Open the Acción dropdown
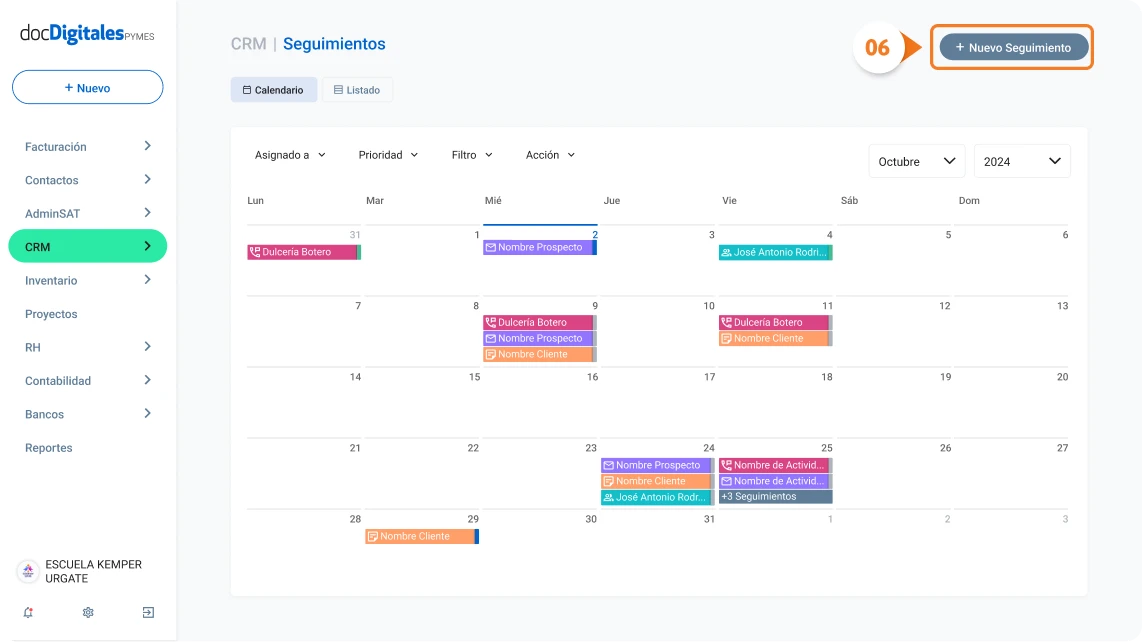 551,155
